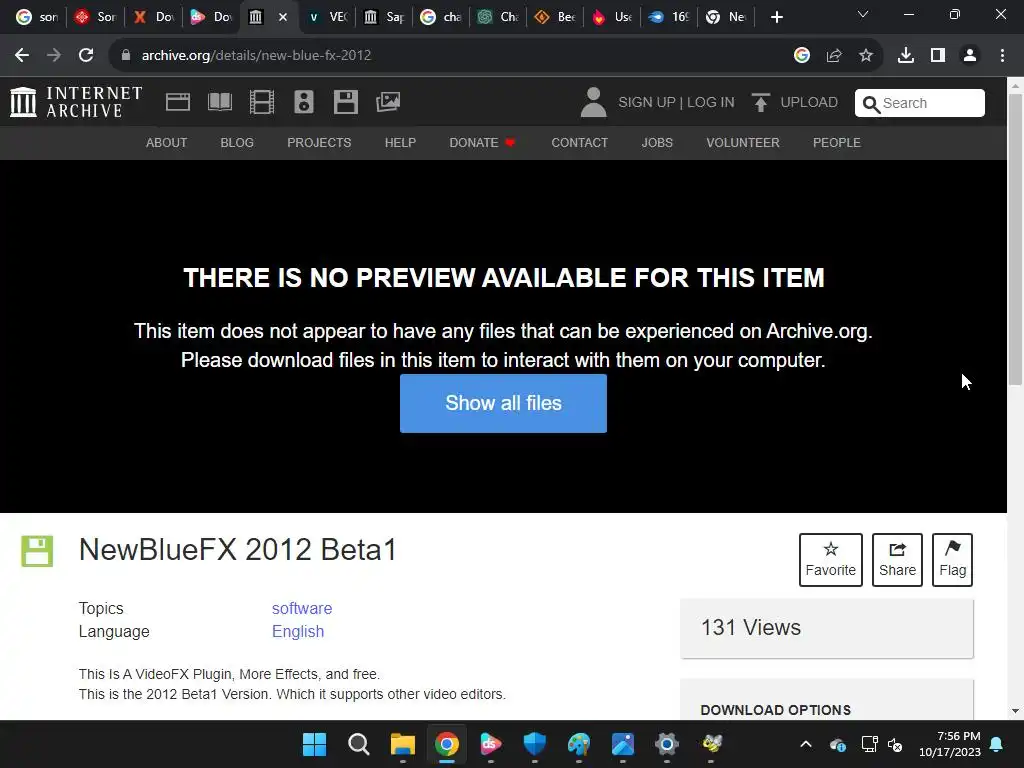Open the Texts book icon

(x=219, y=102)
